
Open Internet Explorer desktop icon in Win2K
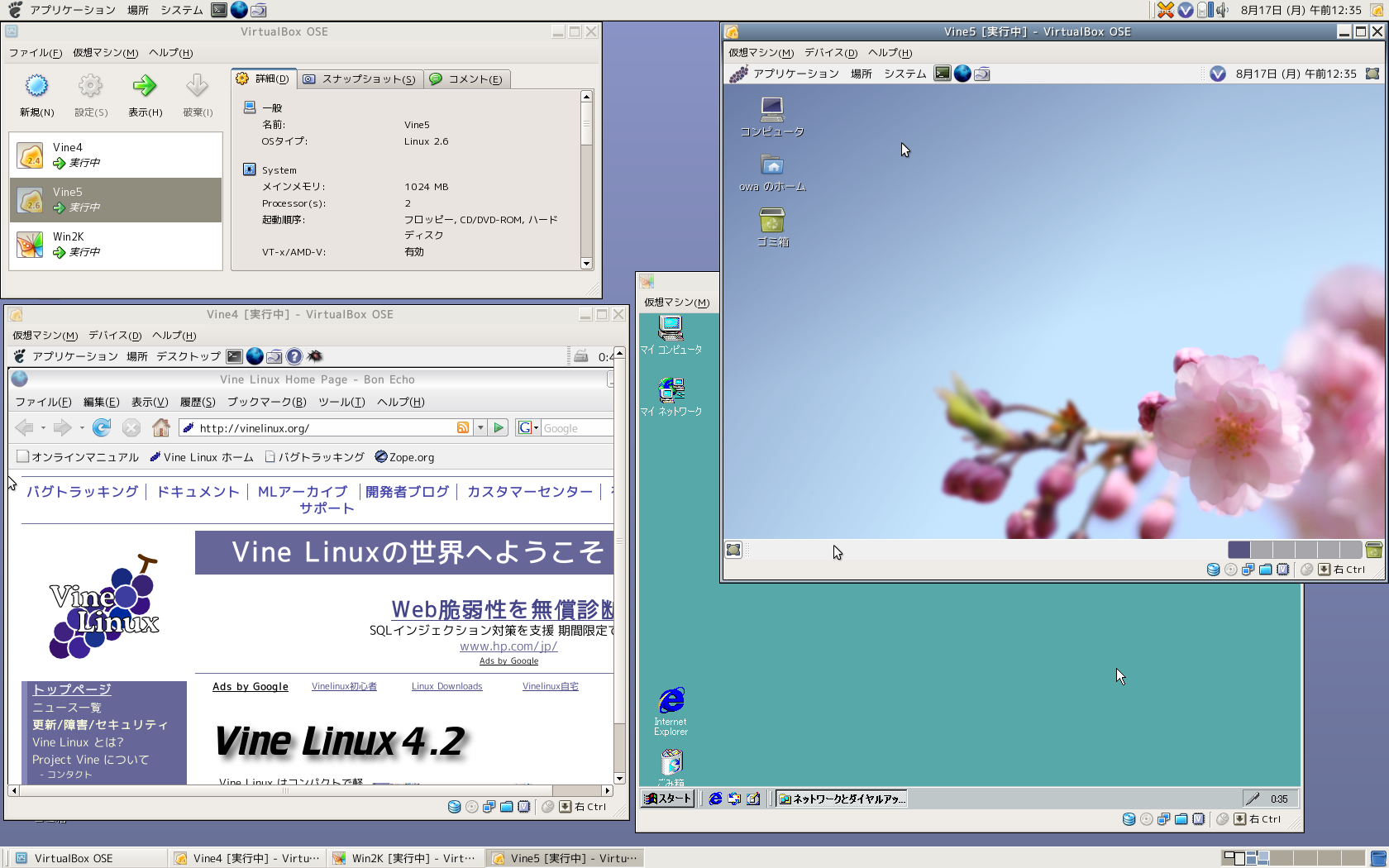pos(671,702)
